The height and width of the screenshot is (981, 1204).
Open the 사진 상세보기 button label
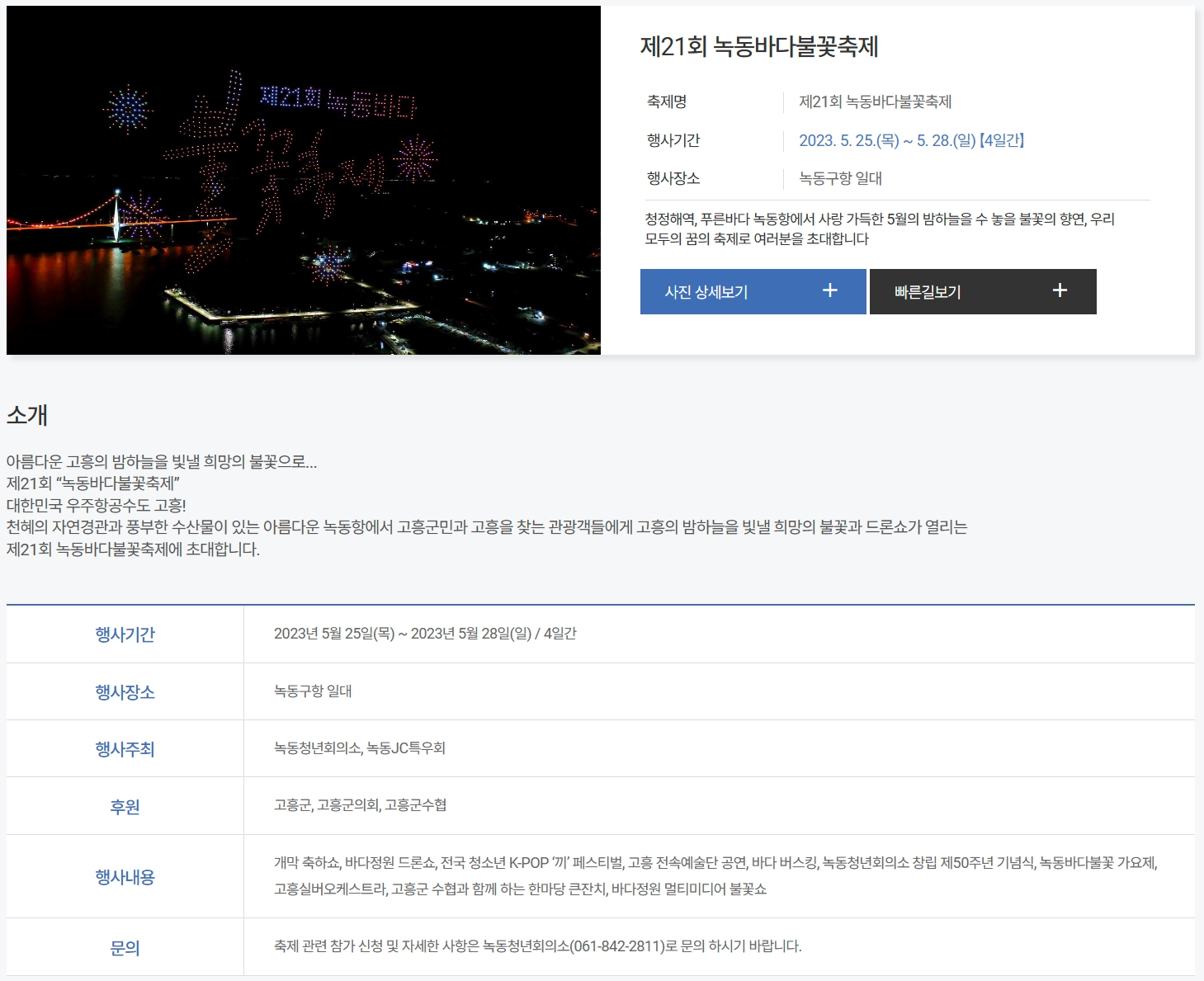(706, 292)
